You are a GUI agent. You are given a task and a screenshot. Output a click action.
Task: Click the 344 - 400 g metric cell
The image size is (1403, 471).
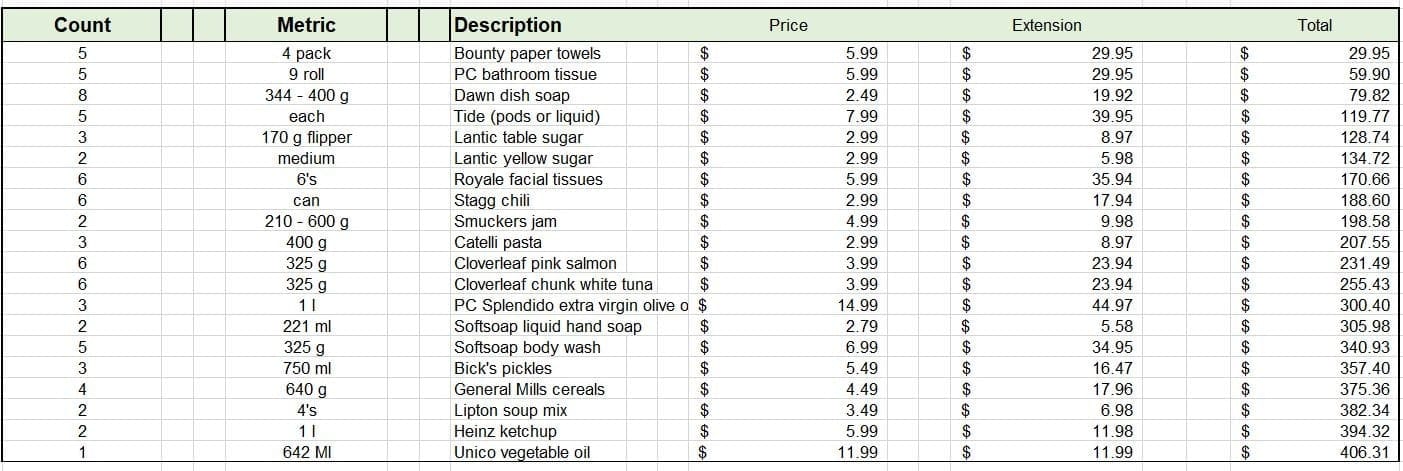click(x=306, y=95)
